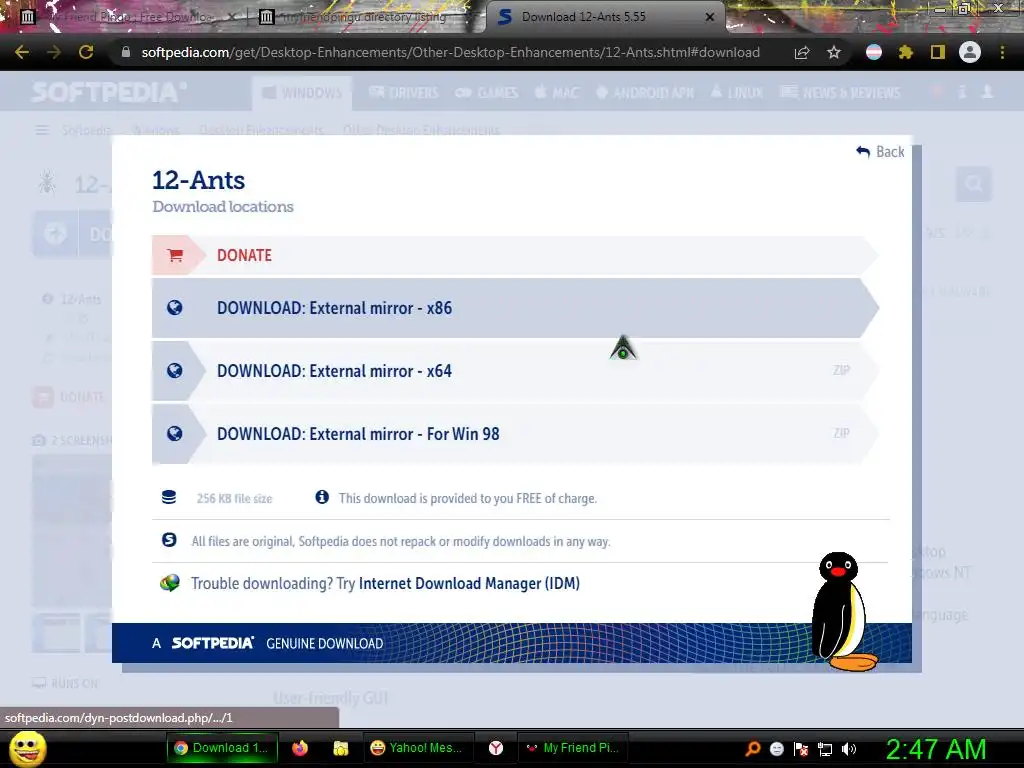
Task: Click the user account icon in Softpedia header
Action: tap(987, 92)
